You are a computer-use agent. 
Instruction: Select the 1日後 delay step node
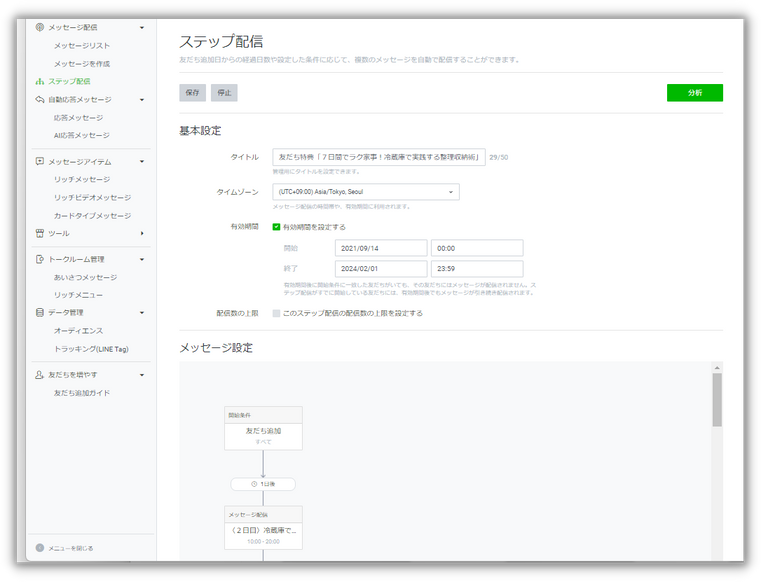coord(263,484)
